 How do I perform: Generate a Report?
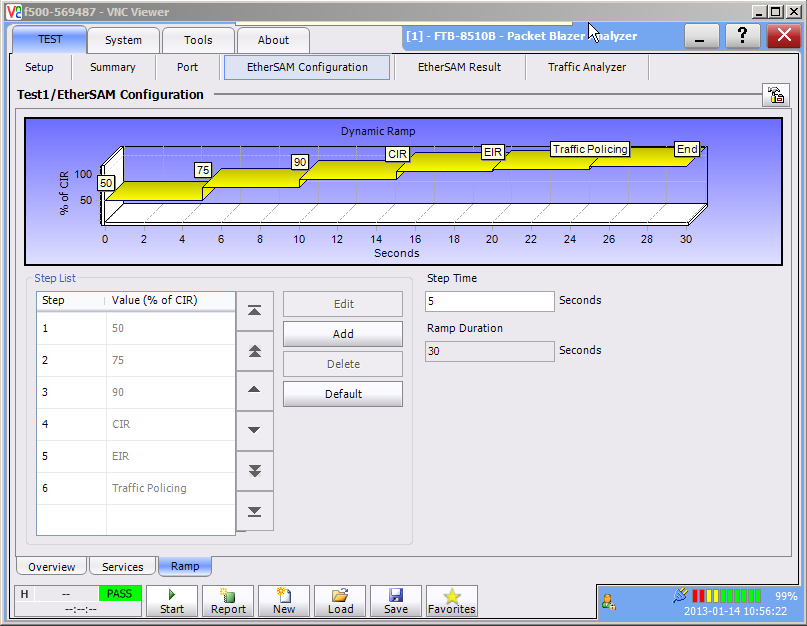[228, 601]
